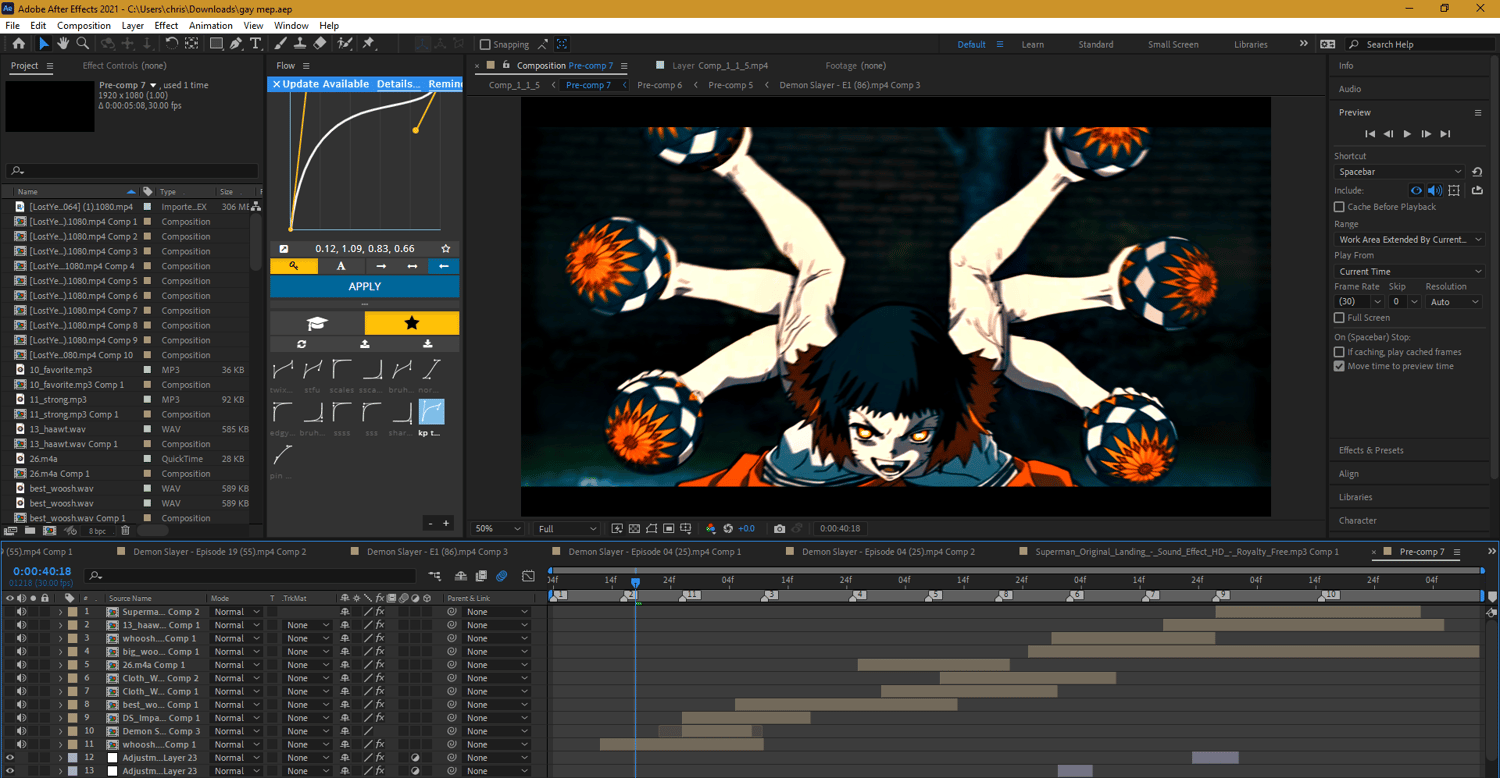
Task: Expand layer 1 Superma... Comp 2 properties
Action: tap(60, 612)
